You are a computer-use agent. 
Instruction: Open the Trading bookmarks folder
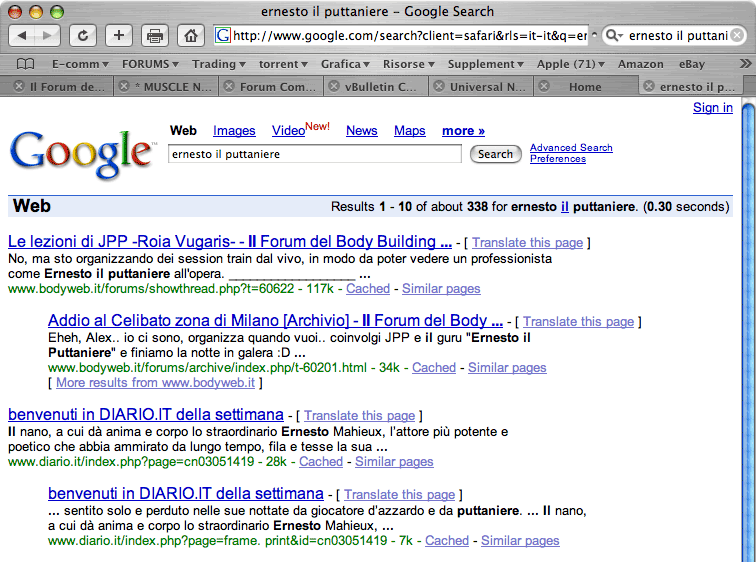pyautogui.click(x=218, y=64)
